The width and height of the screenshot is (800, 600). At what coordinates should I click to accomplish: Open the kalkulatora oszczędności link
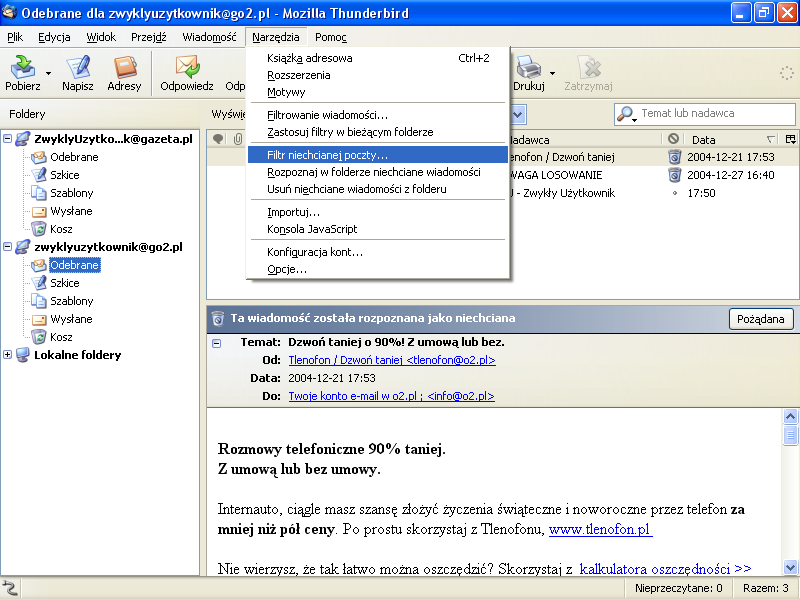point(665,568)
